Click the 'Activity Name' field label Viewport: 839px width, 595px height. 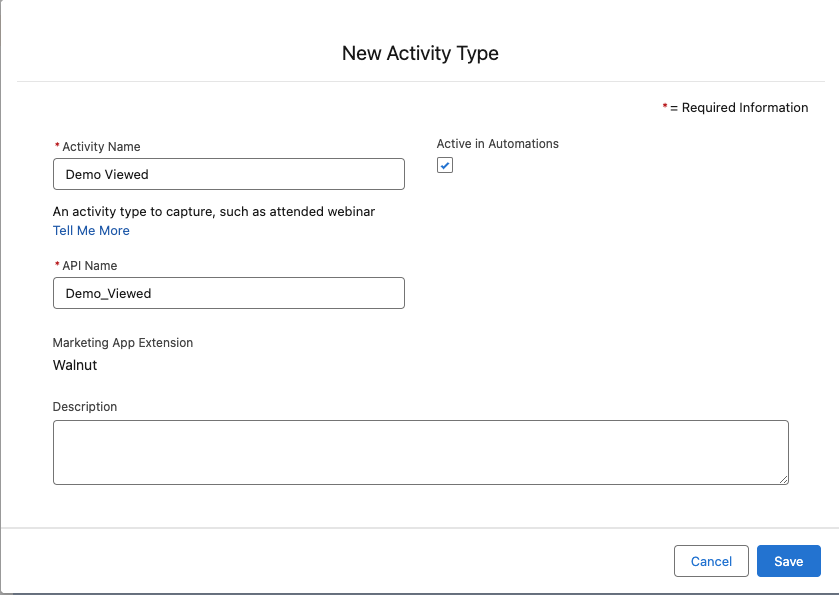[101, 147]
